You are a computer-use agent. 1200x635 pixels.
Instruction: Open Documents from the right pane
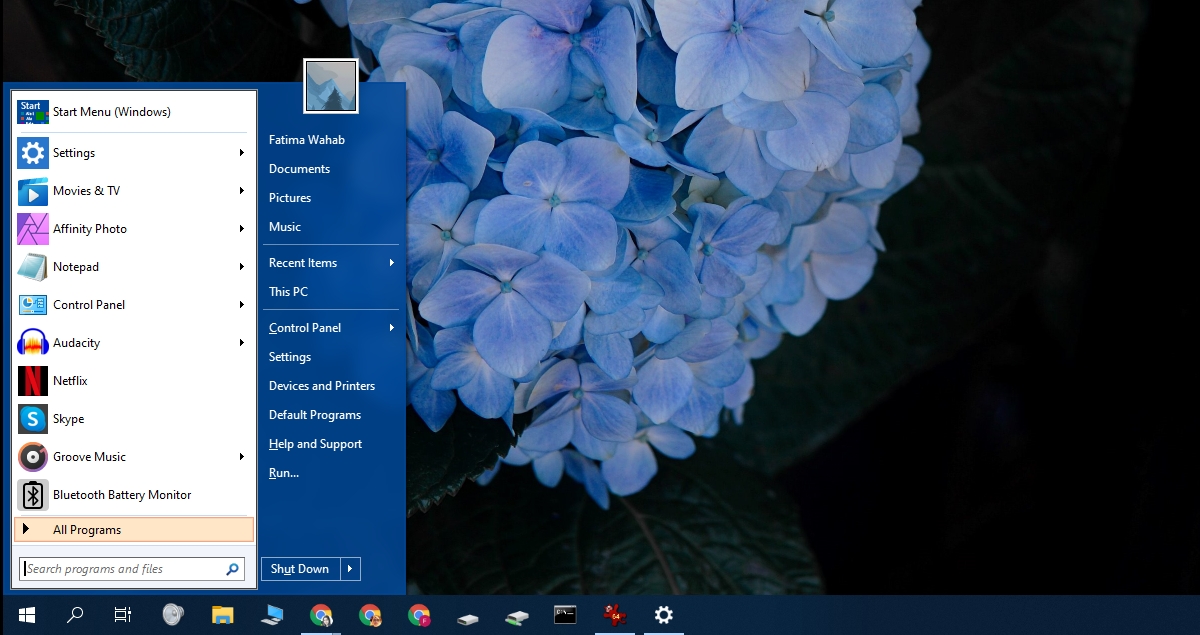point(299,169)
